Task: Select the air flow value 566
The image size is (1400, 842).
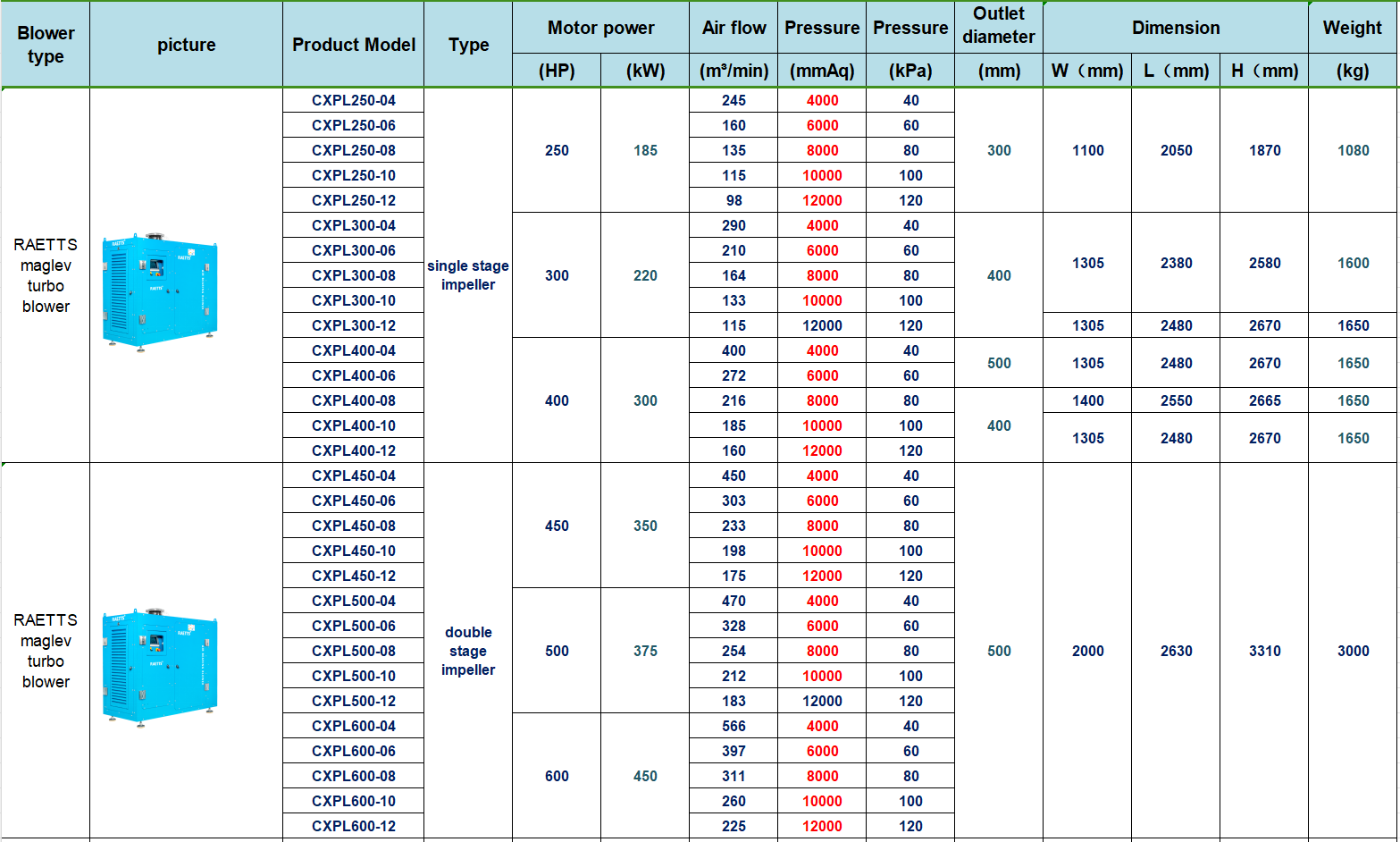Action: pyautogui.click(x=734, y=726)
